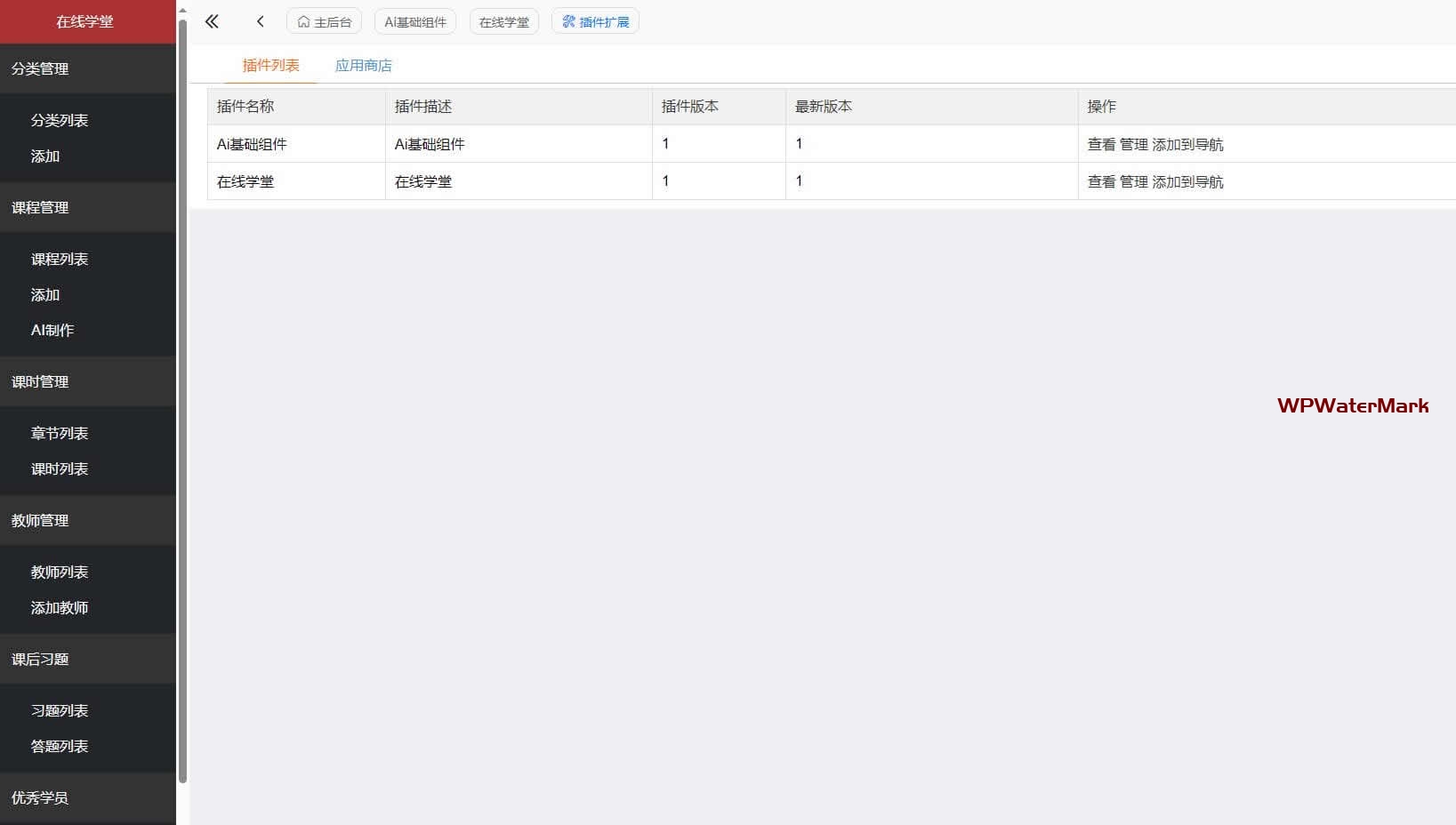
Task: Open the 主后台 home tab
Action: tap(324, 22)
